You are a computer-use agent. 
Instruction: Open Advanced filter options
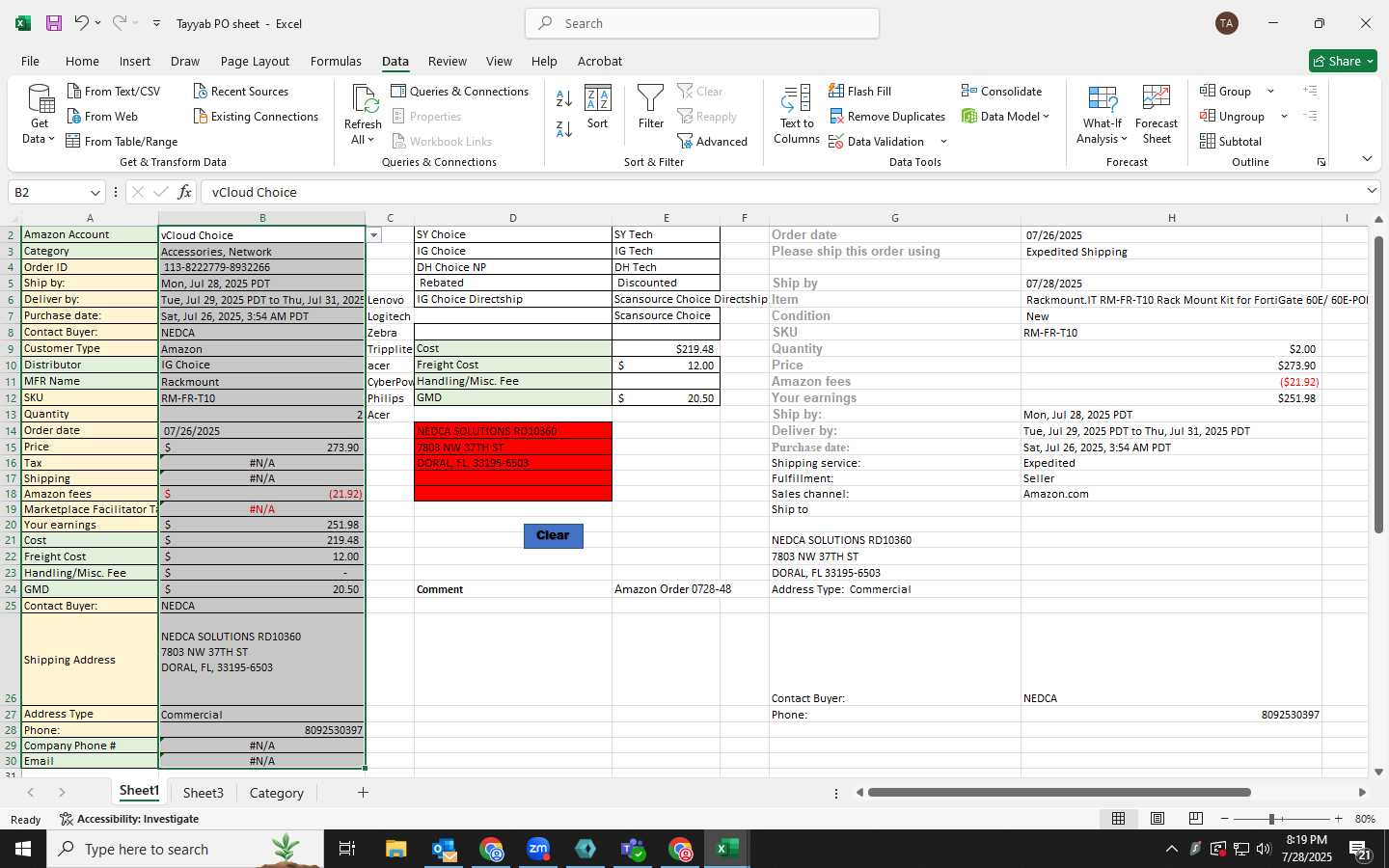713,142
